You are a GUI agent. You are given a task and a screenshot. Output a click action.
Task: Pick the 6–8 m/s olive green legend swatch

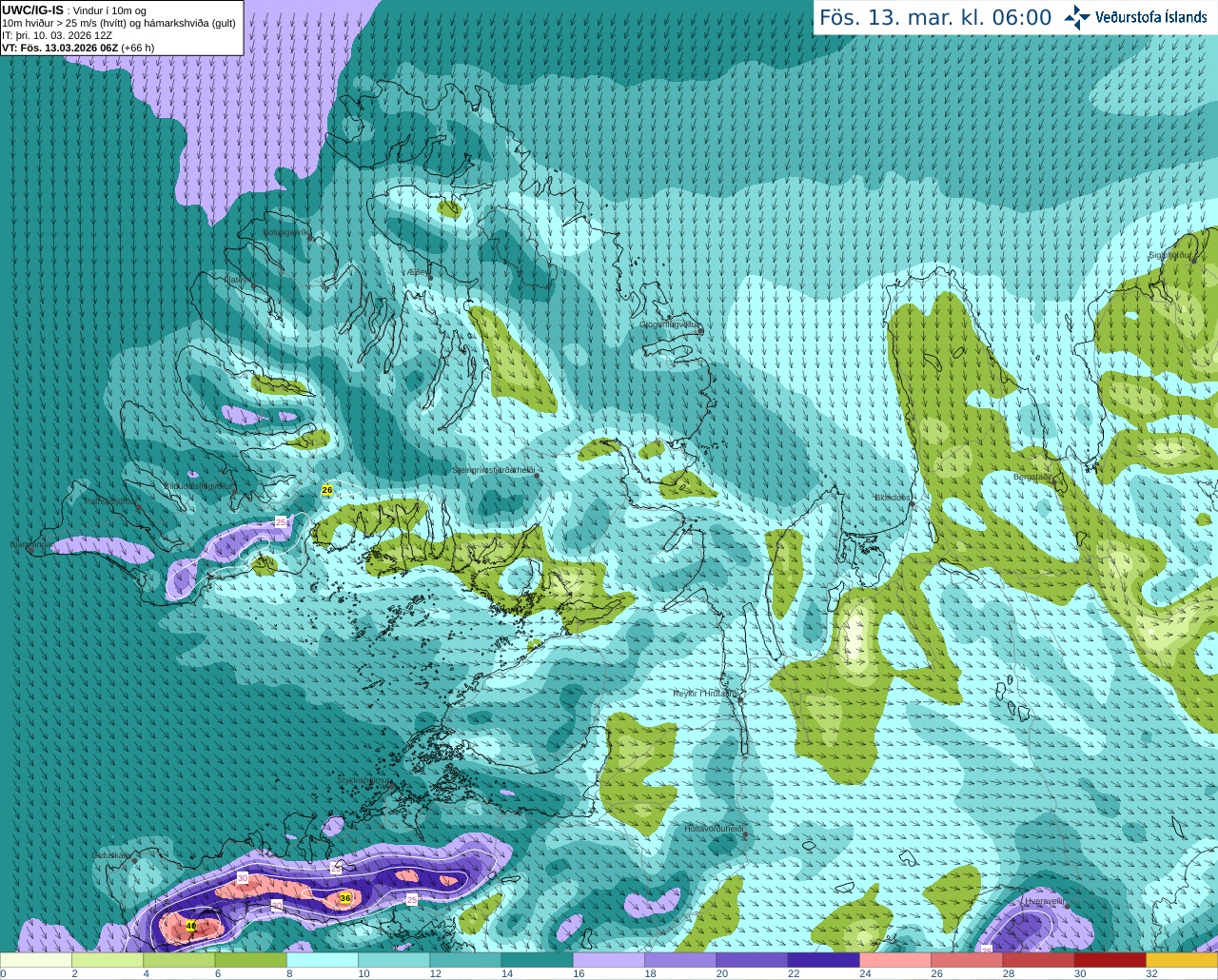[x=250, y=960]
